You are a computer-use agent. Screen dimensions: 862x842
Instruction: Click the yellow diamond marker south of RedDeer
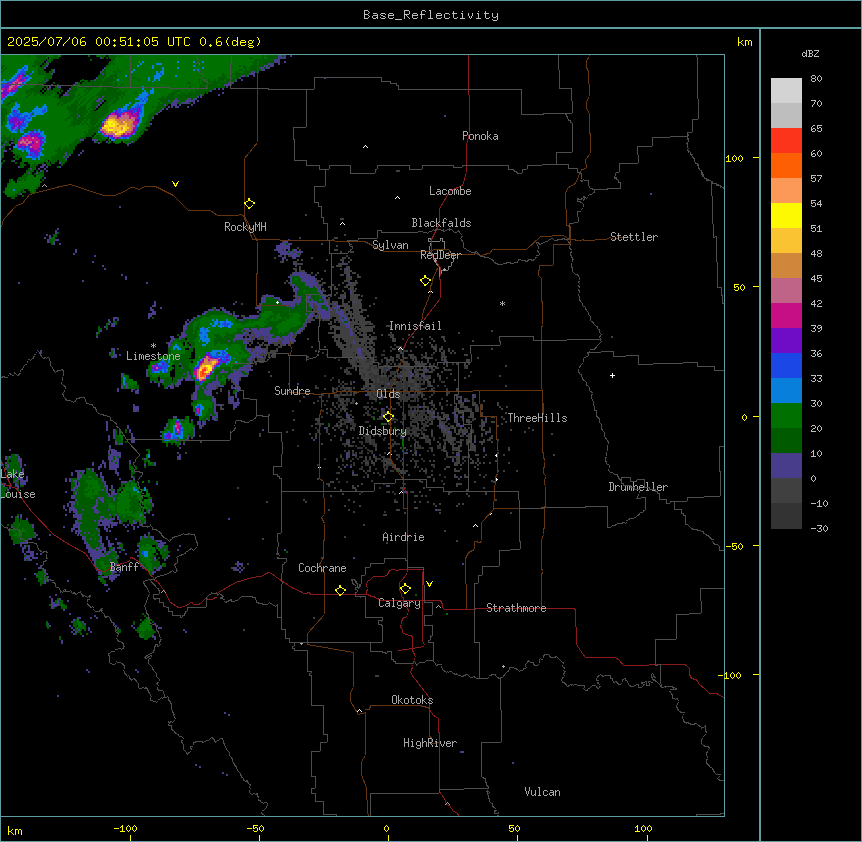click(426, 281)
